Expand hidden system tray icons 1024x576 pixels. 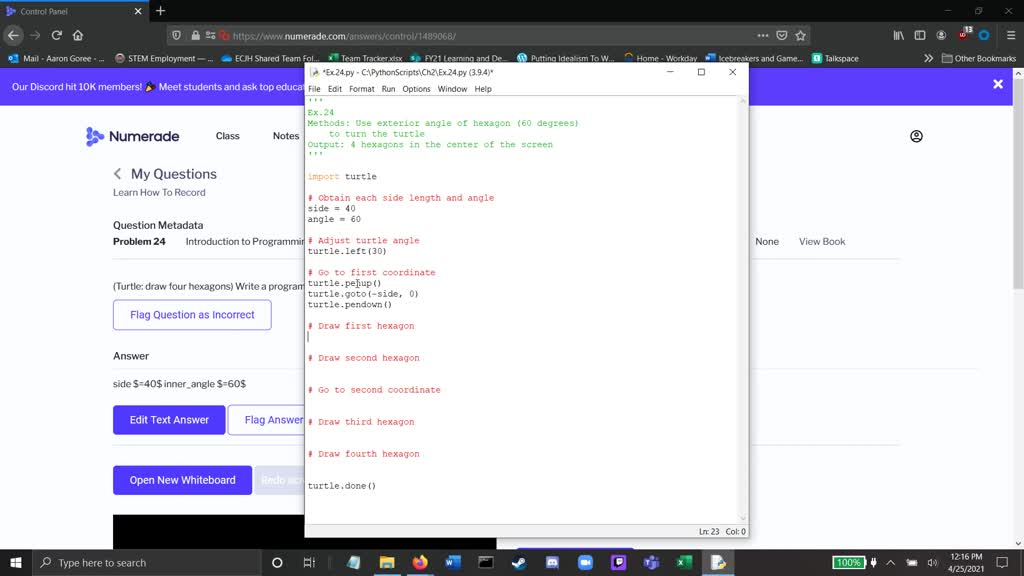(x=889, y=563)
